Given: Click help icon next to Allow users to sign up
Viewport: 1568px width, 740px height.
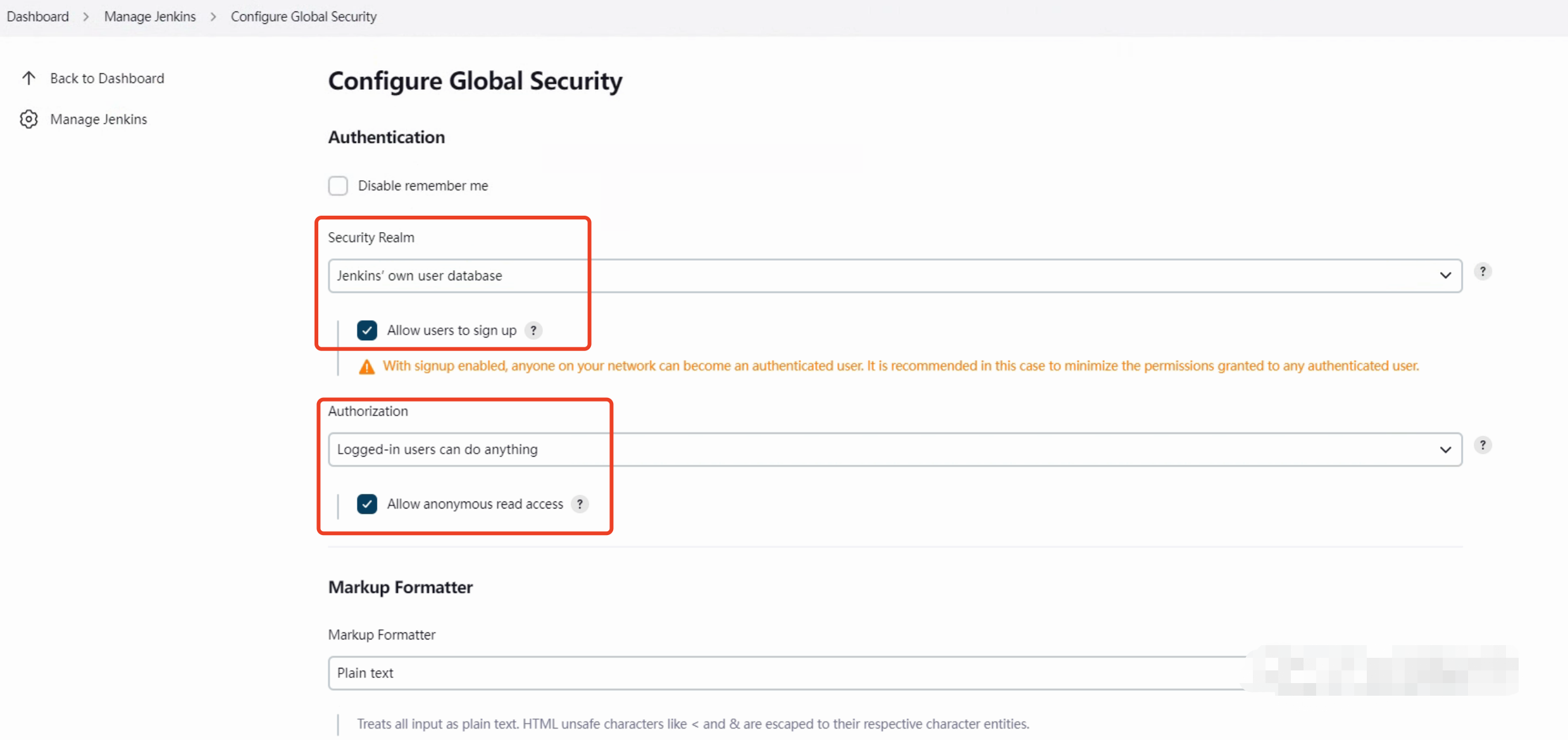Looking at the screenshot, I should [x=533, y=330].
